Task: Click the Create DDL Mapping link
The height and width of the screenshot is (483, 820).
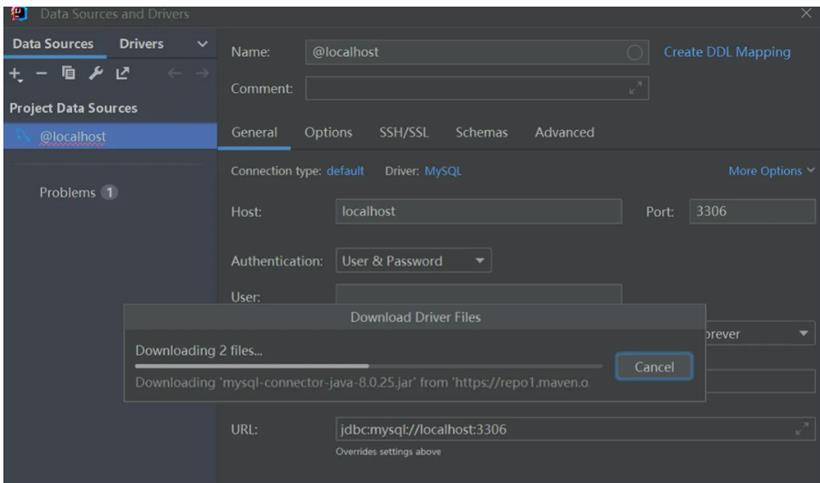Action: pyautogui.click(x=727, y=52)
